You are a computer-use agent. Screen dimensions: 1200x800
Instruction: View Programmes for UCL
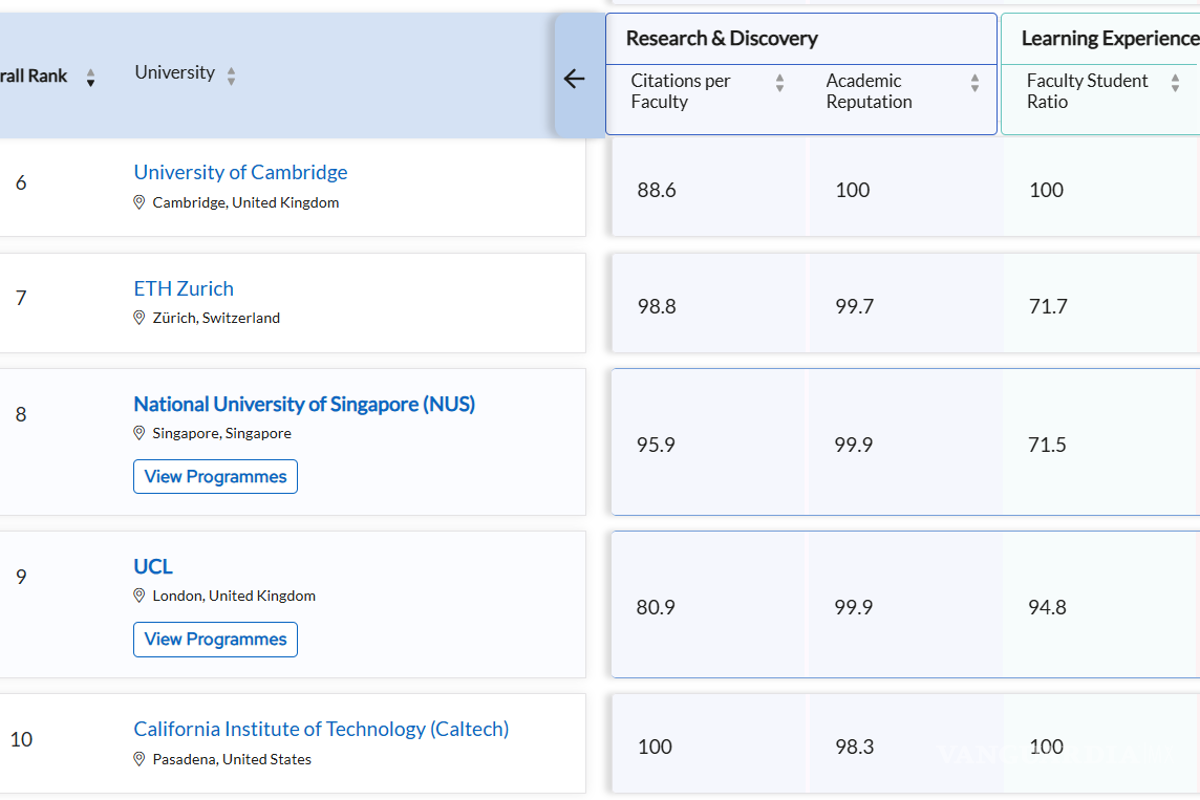click(215, 639)
